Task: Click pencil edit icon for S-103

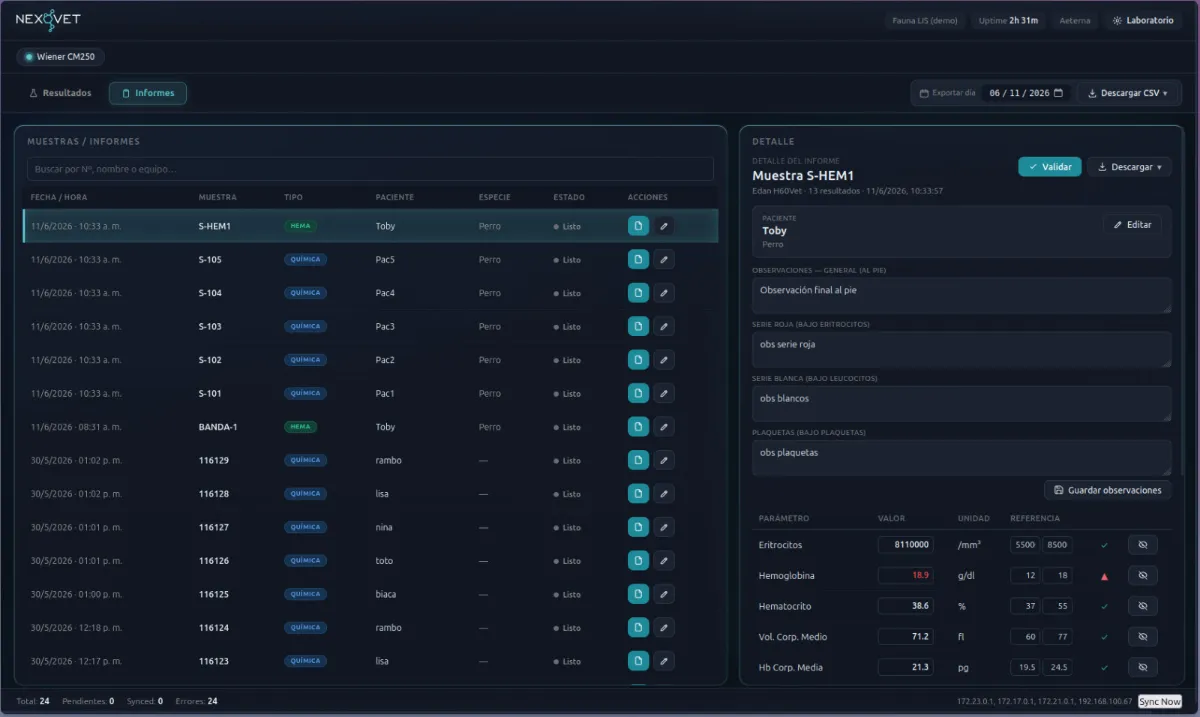Action: [x=663, y=327]
